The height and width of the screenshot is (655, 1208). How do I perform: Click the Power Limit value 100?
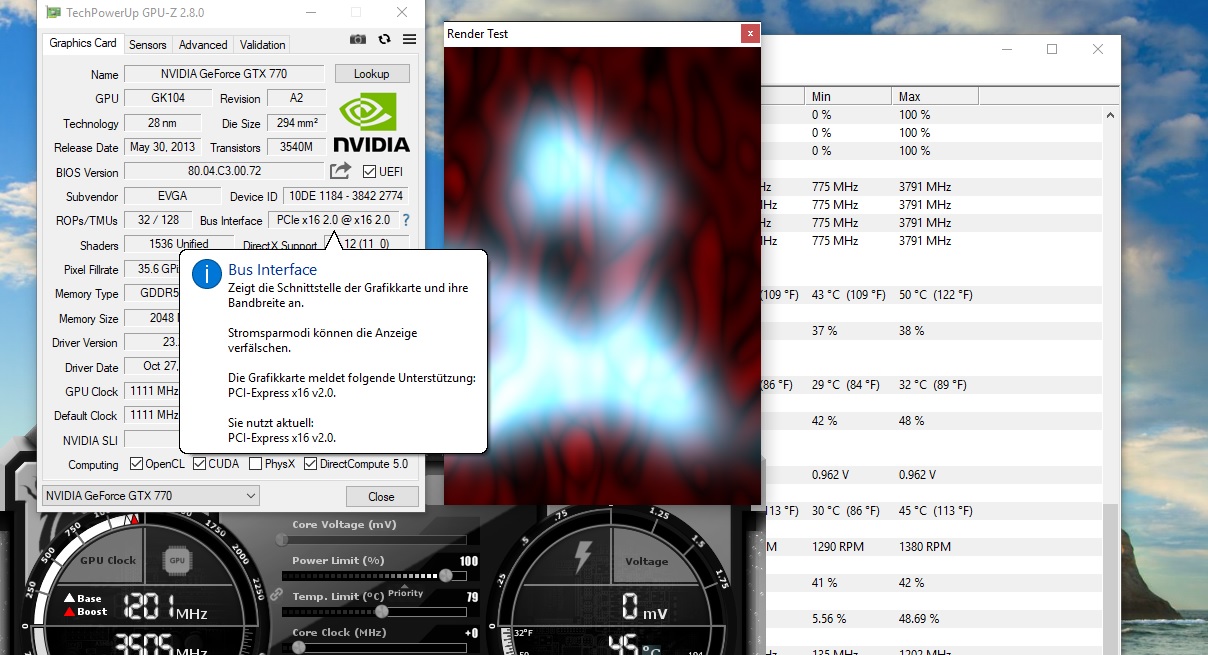469,561
